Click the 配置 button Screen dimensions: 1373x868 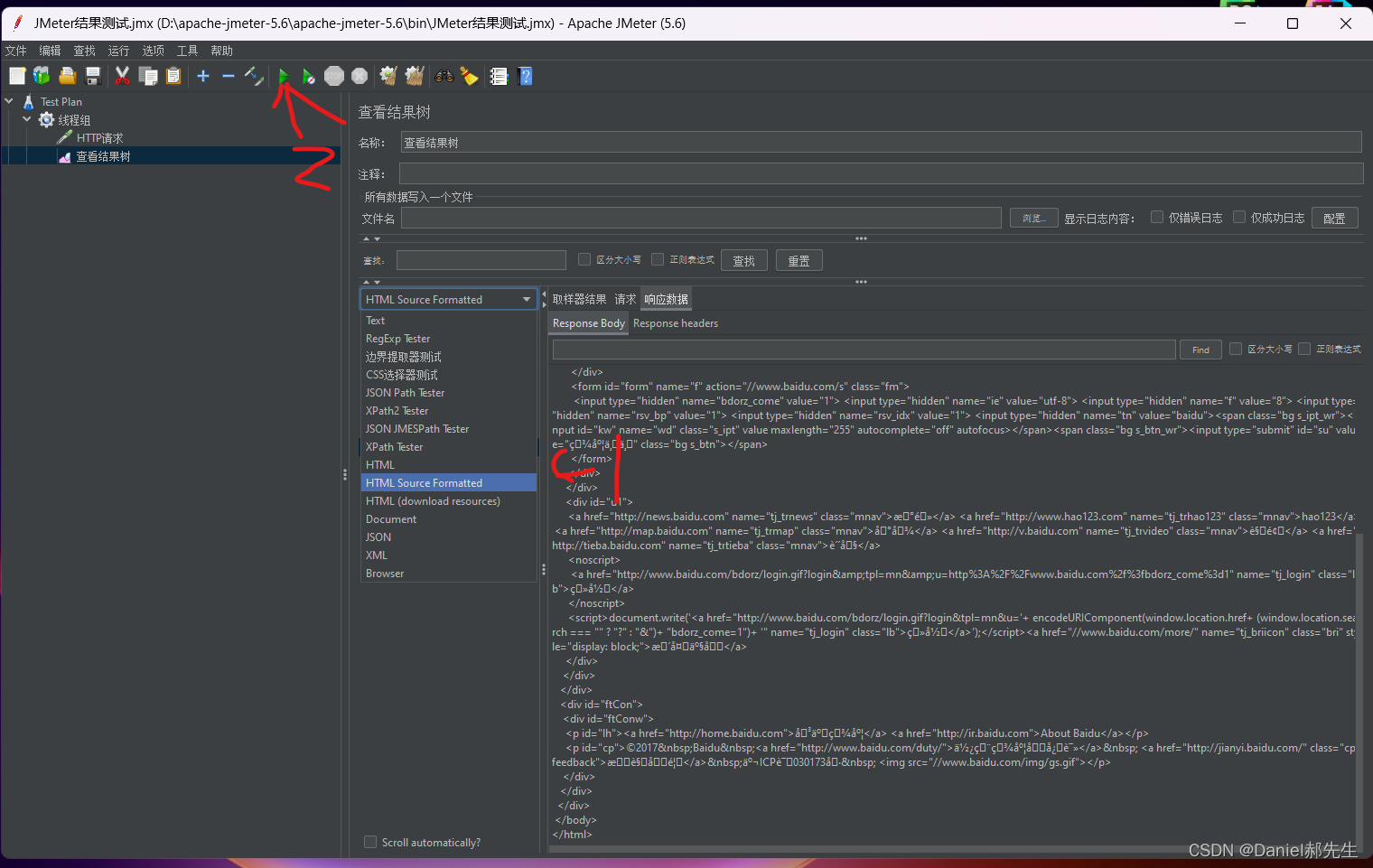coord(1334,218)
